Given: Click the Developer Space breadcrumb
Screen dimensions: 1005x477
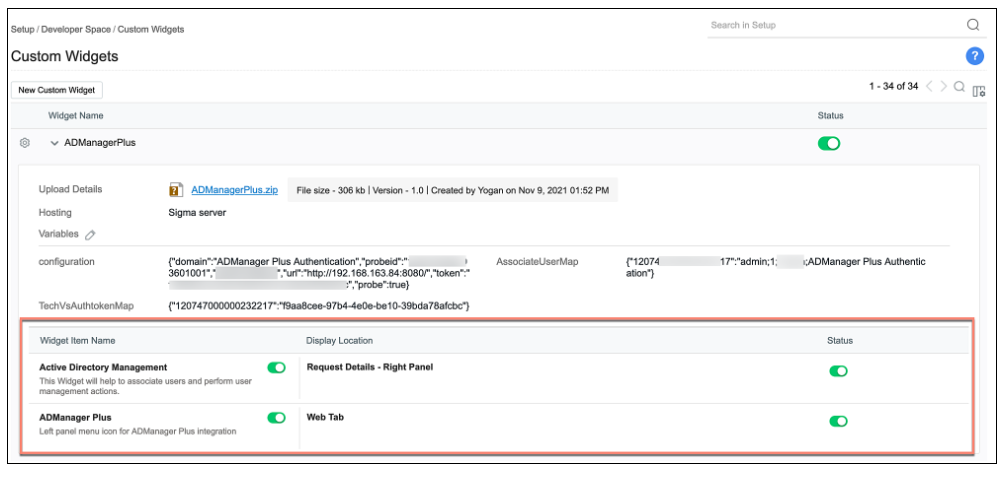Looking at the screenshot, I should click(76, 29).
